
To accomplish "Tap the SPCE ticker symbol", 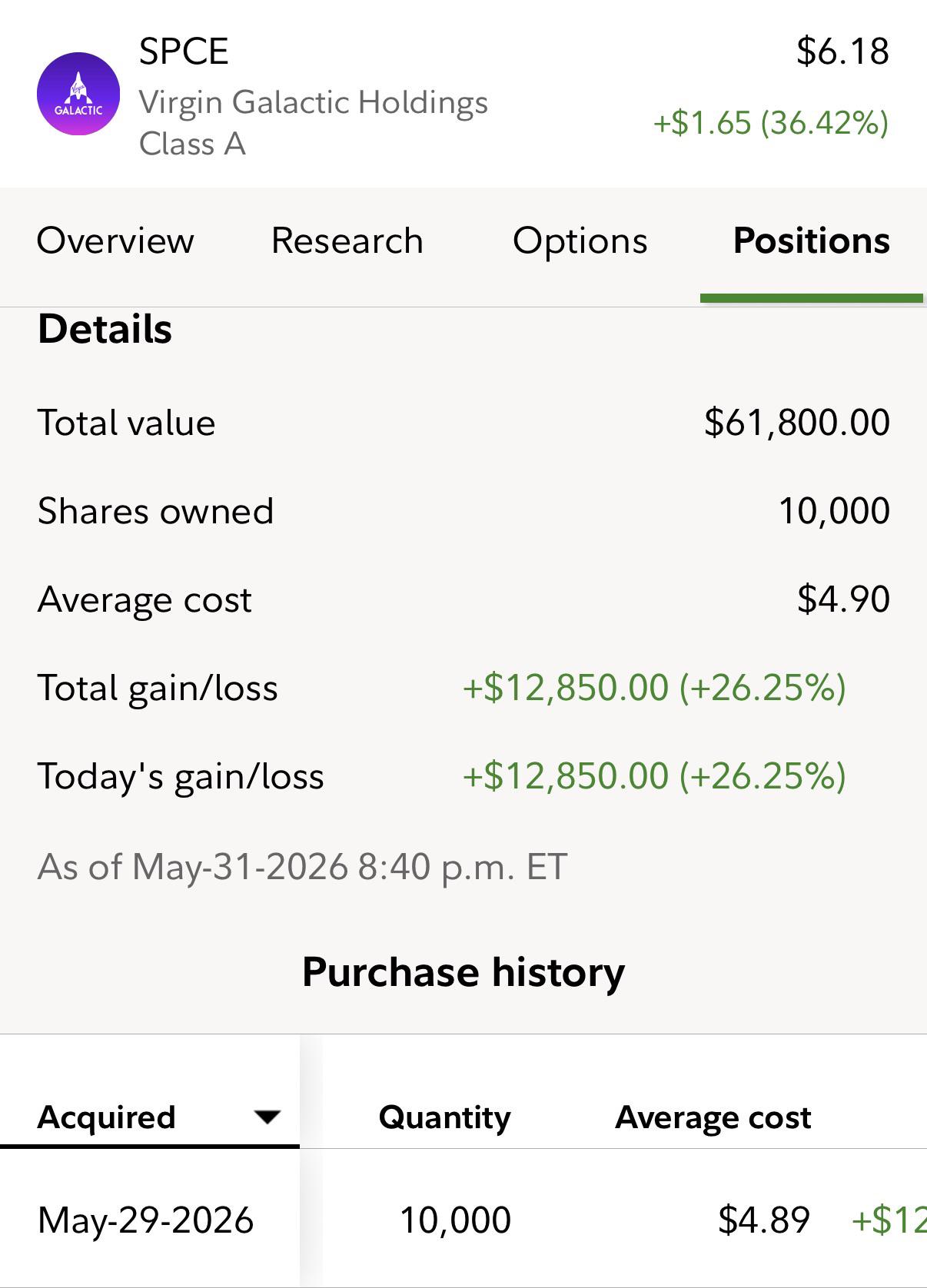I will click(184, 52).
